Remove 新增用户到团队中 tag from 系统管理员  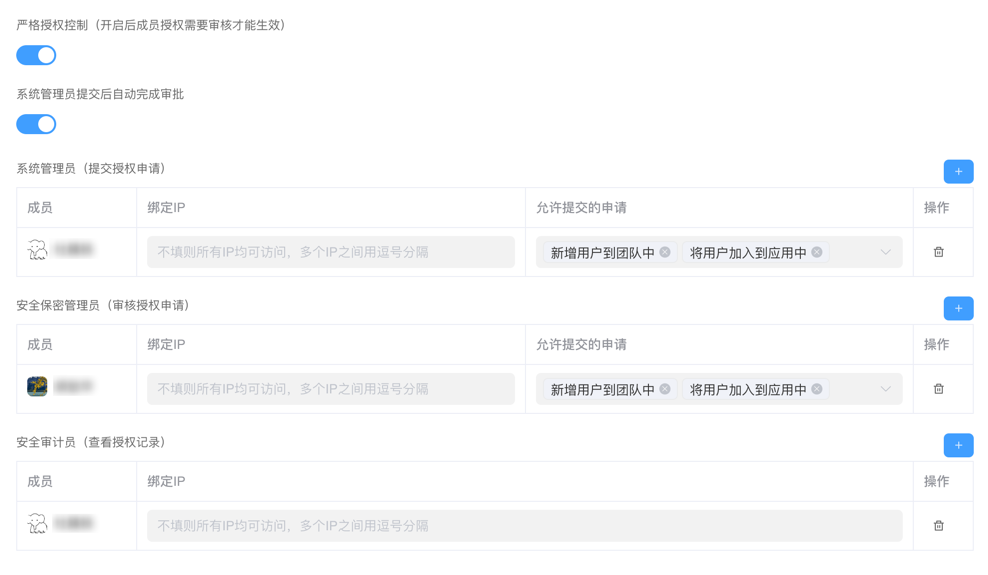[665, 252]
